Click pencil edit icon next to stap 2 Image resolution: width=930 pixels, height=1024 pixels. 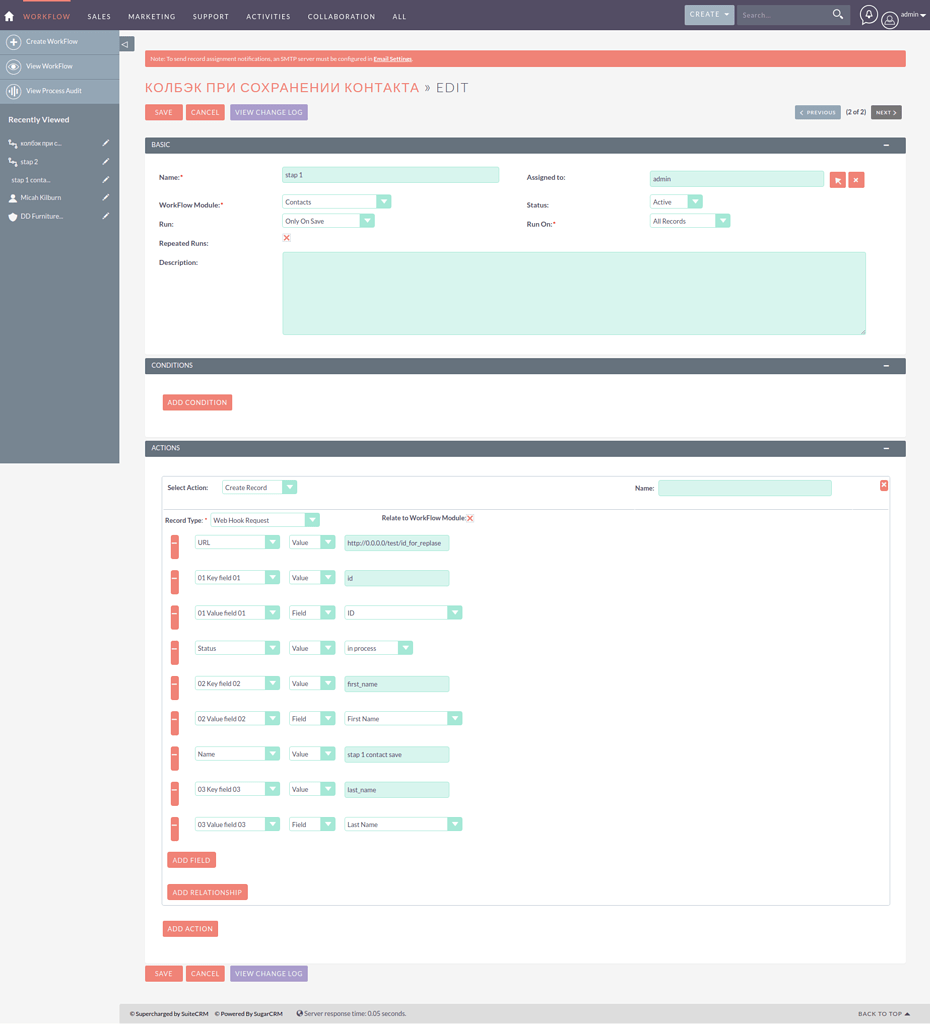(106, 162)
